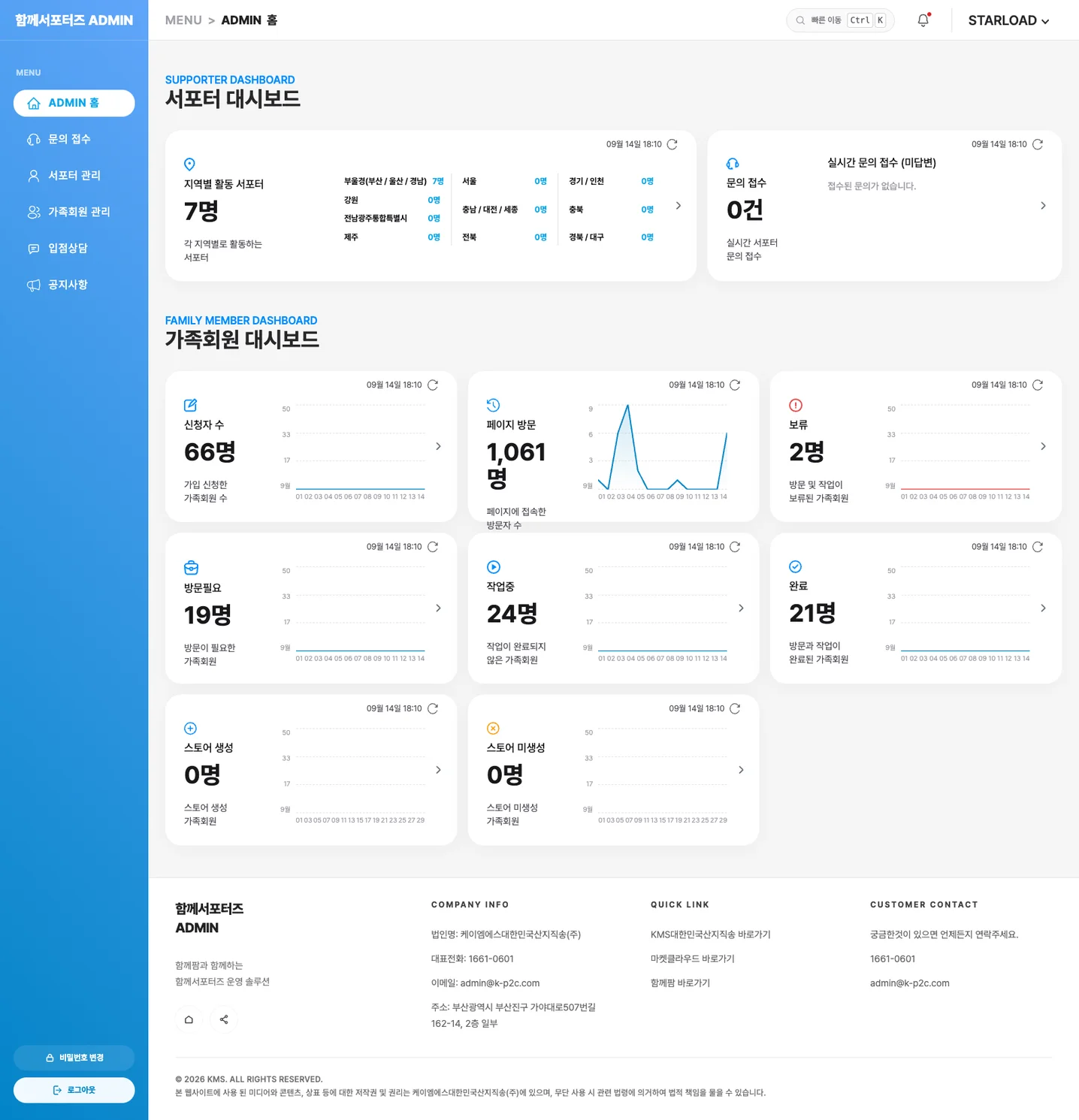Viewport: 1079px width, 1120px height.
Task: Refresh the 스토어 생성 card
Action: pos(433,708)
